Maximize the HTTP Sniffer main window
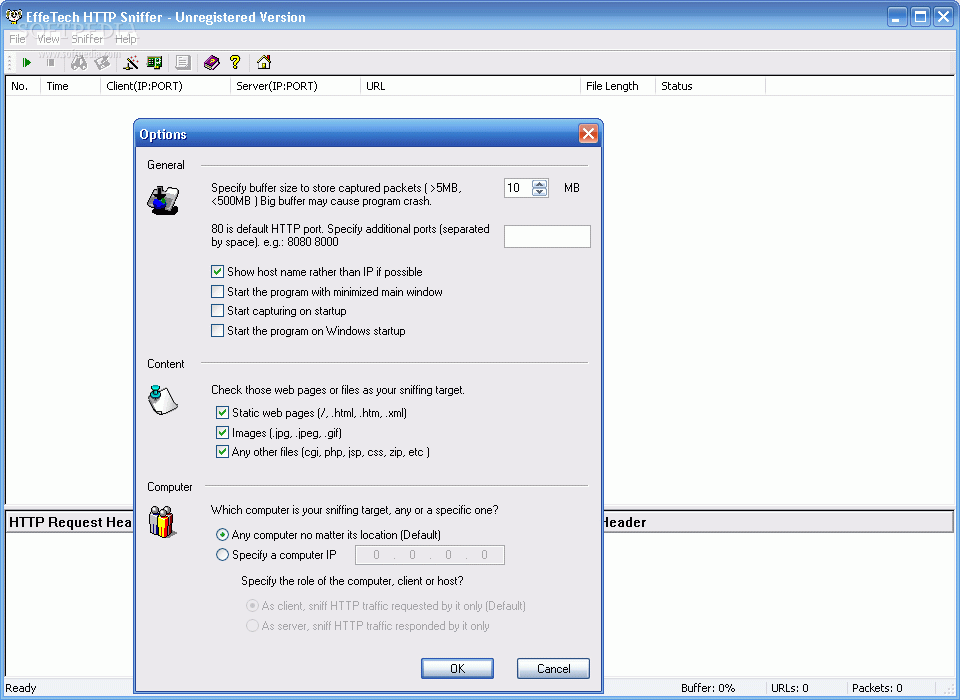 [920, 17]
